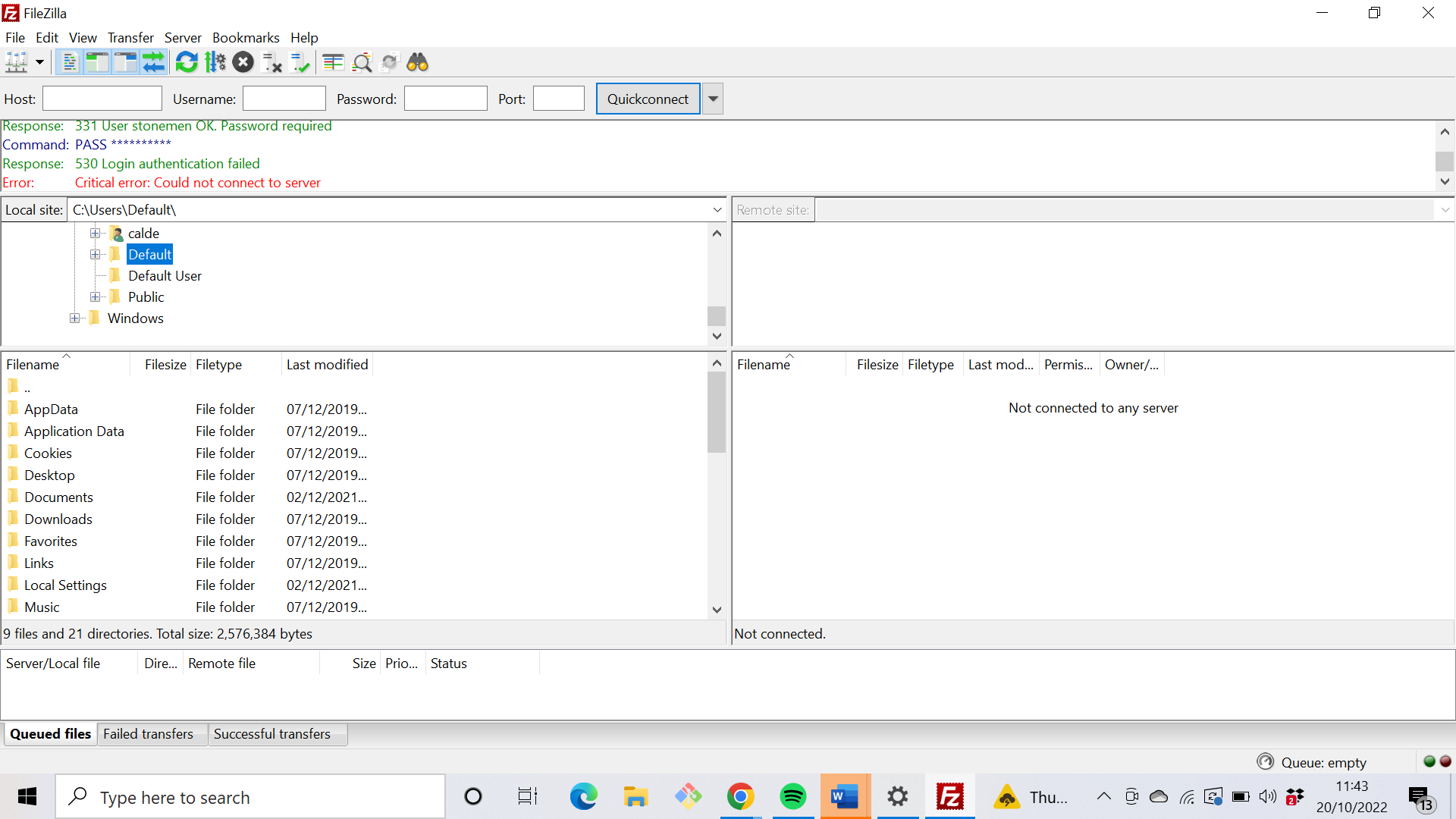Select the Documents folder row

coord(353,497)
